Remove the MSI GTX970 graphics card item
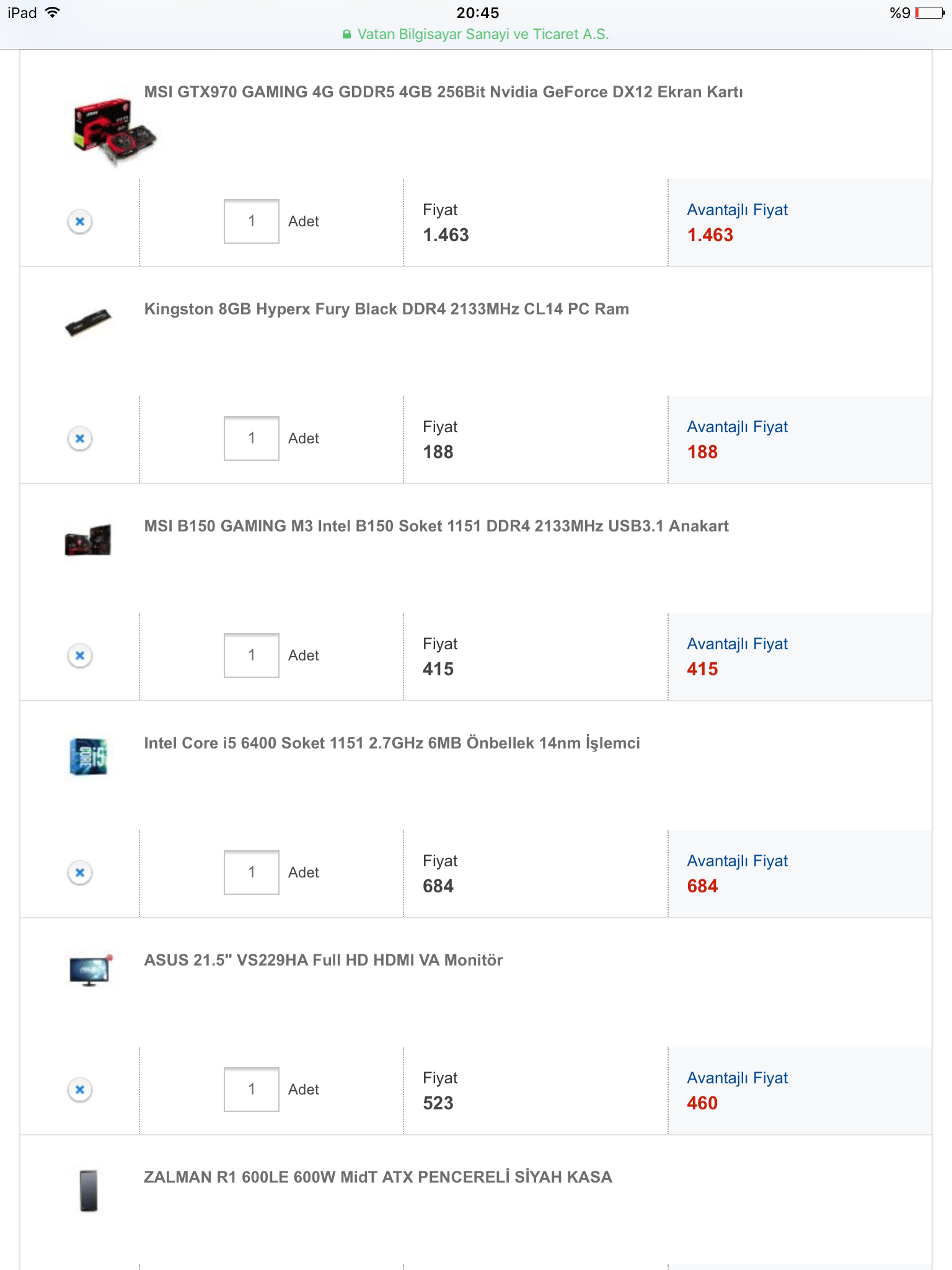This screenshot has height=1270, width=952. pos(80,221)
